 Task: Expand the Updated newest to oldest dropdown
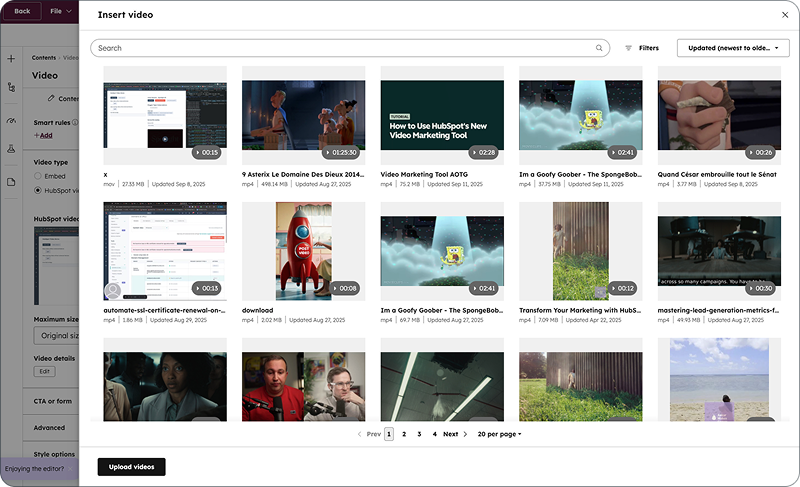pyautogui.click(x=733, y=48)
